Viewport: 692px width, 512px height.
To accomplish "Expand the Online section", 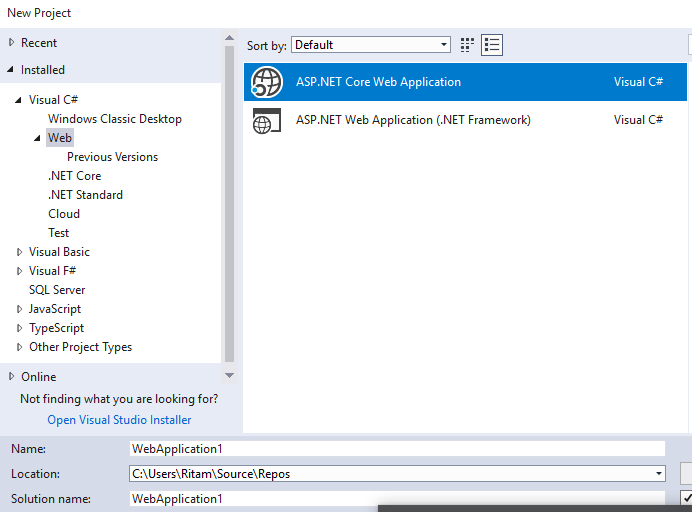I will coord(11,377).
